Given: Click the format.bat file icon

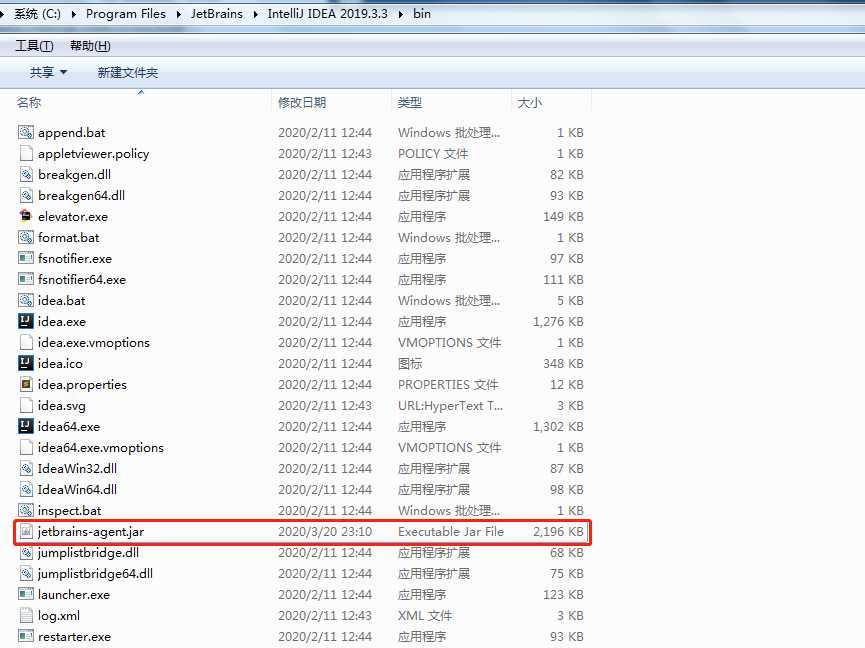Looking at the screenshot, I should click(26, 237).
